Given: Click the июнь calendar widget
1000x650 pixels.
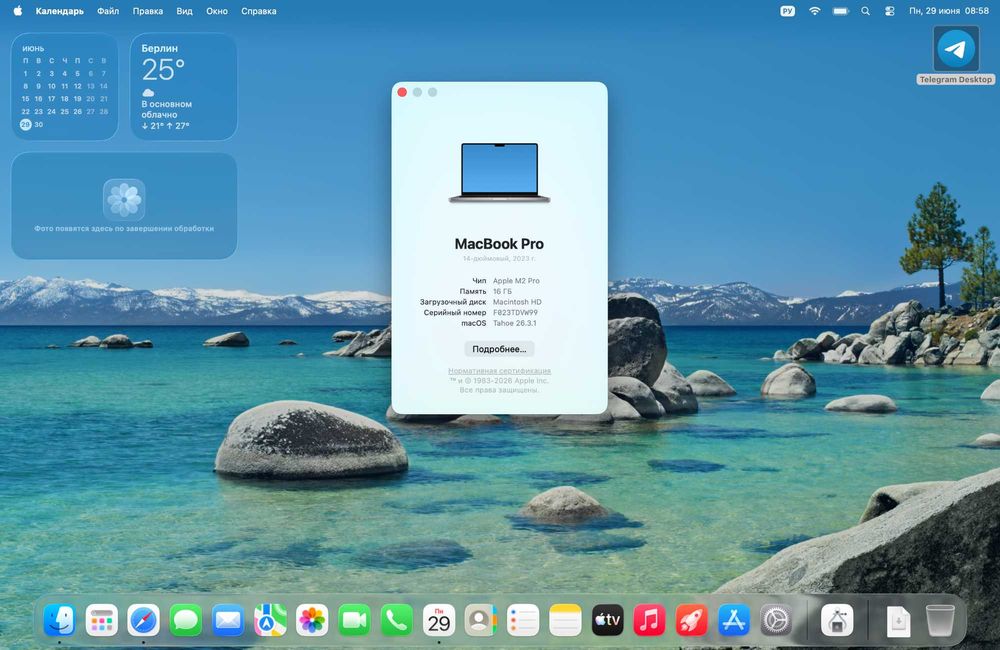Looking at the screenshot, I should (64, 87).
